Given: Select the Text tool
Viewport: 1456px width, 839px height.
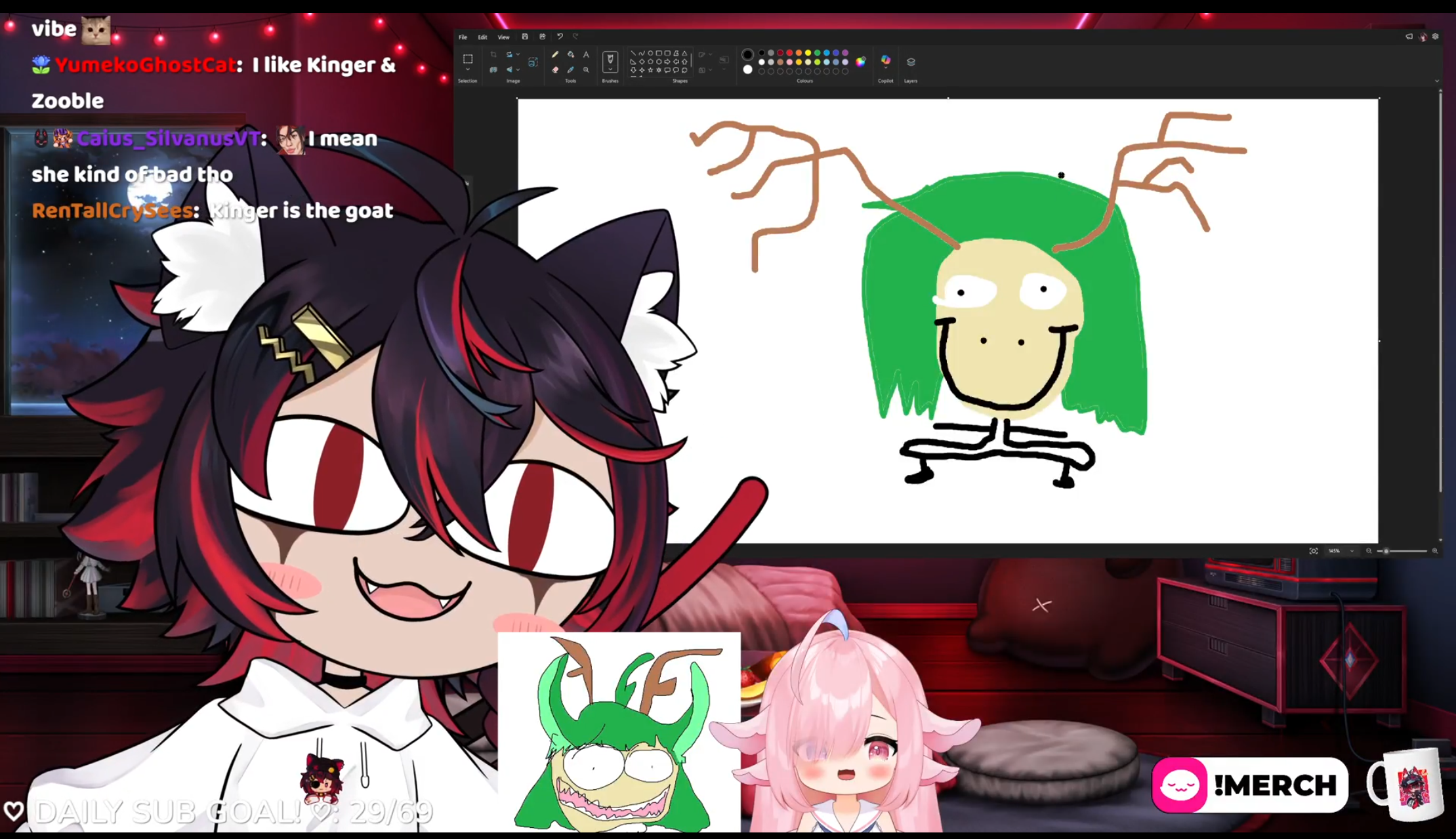Looking at the screenshot, I should tap(586, 54).
